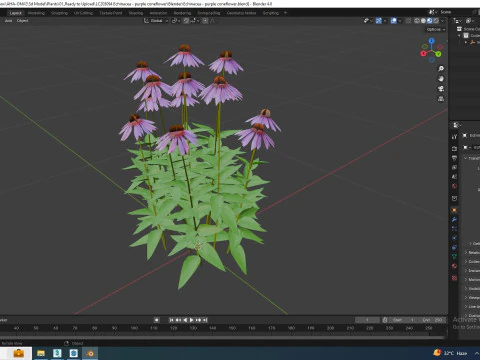Select solid viewport shading

[423, 21]
